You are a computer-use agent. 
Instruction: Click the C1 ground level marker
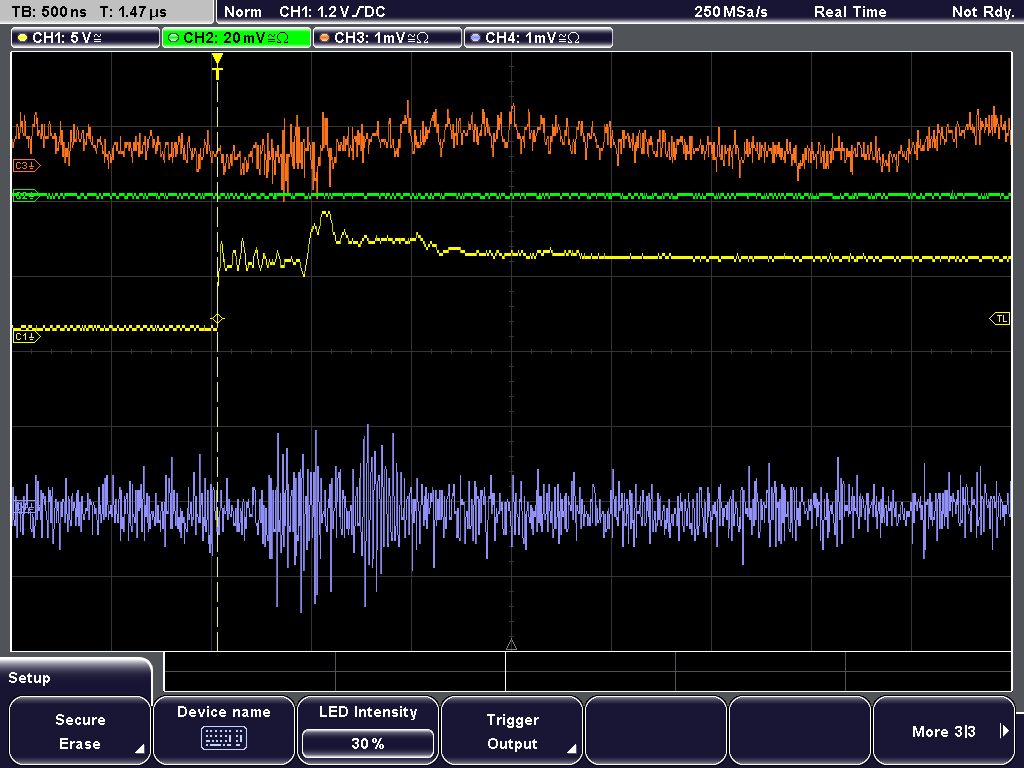27,337
